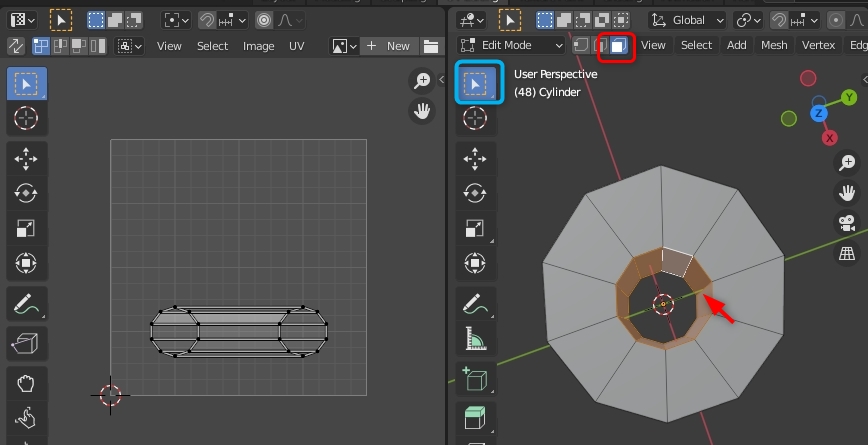Image resolution: width=868 pixels, height=445 pixels.
Task: Open 3D viewport editor type dropdown
Action: [471, 20]
